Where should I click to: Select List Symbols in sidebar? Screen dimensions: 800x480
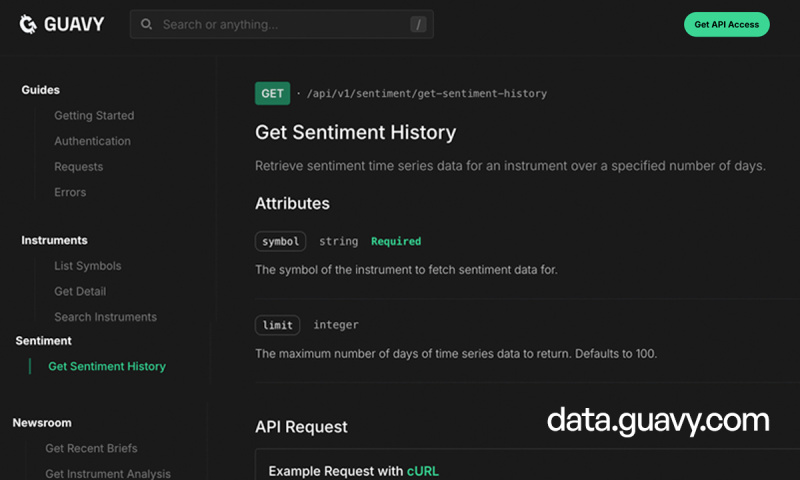pyautogui.click(x=87, y=266)
